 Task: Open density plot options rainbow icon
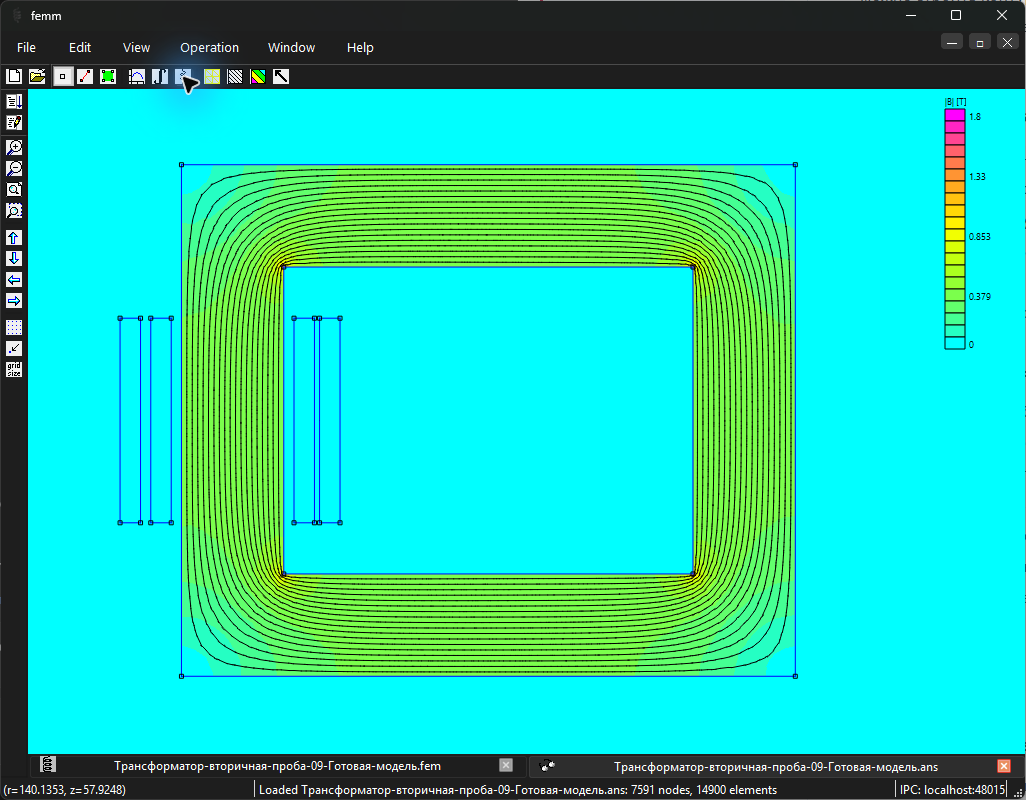pos(258,77)
